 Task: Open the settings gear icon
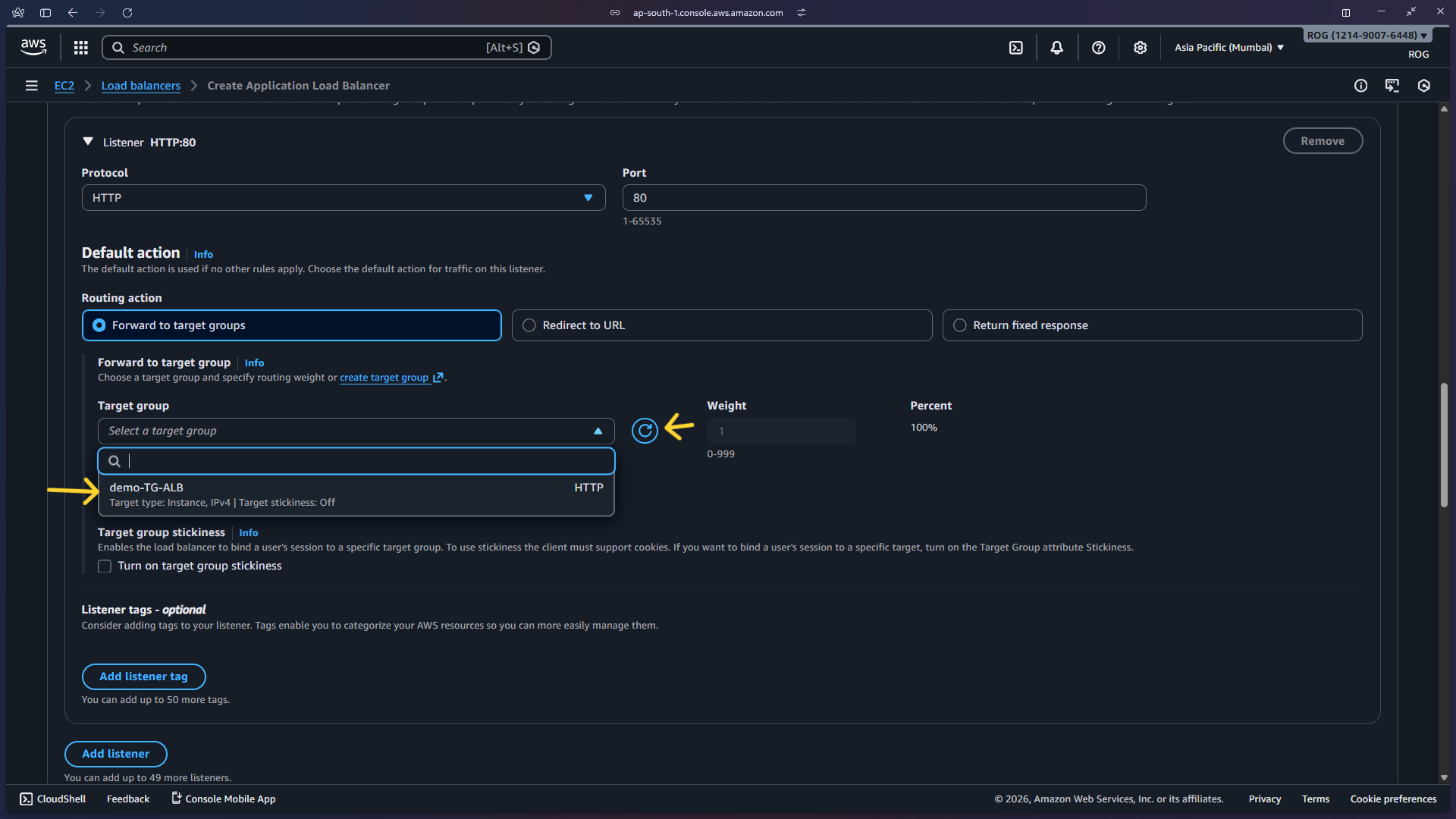[1140, 48]
